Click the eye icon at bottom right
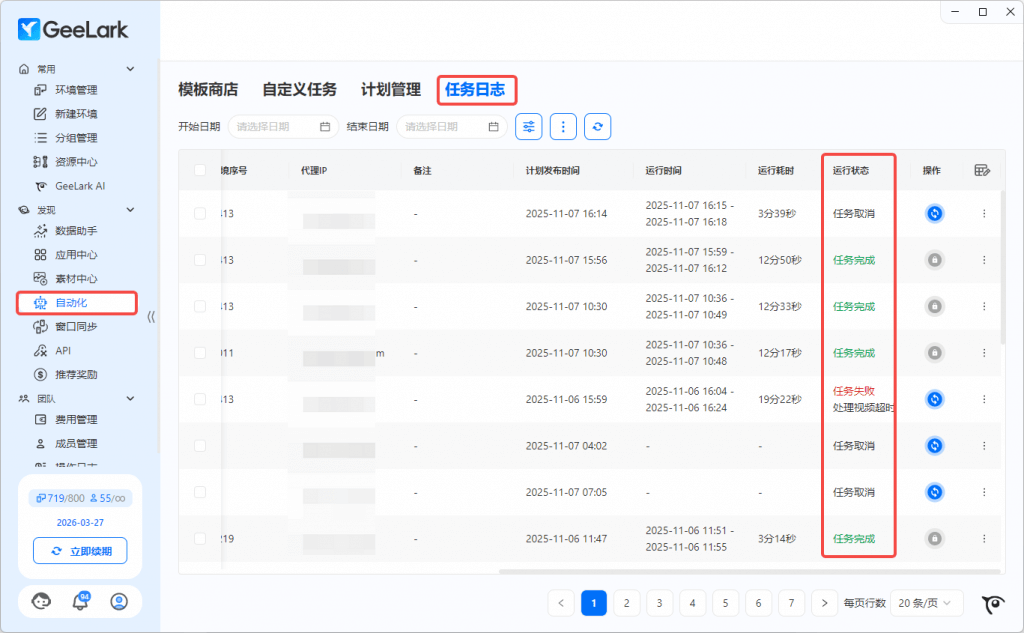The image size is (1024, 633). click(x=992, y=603)
